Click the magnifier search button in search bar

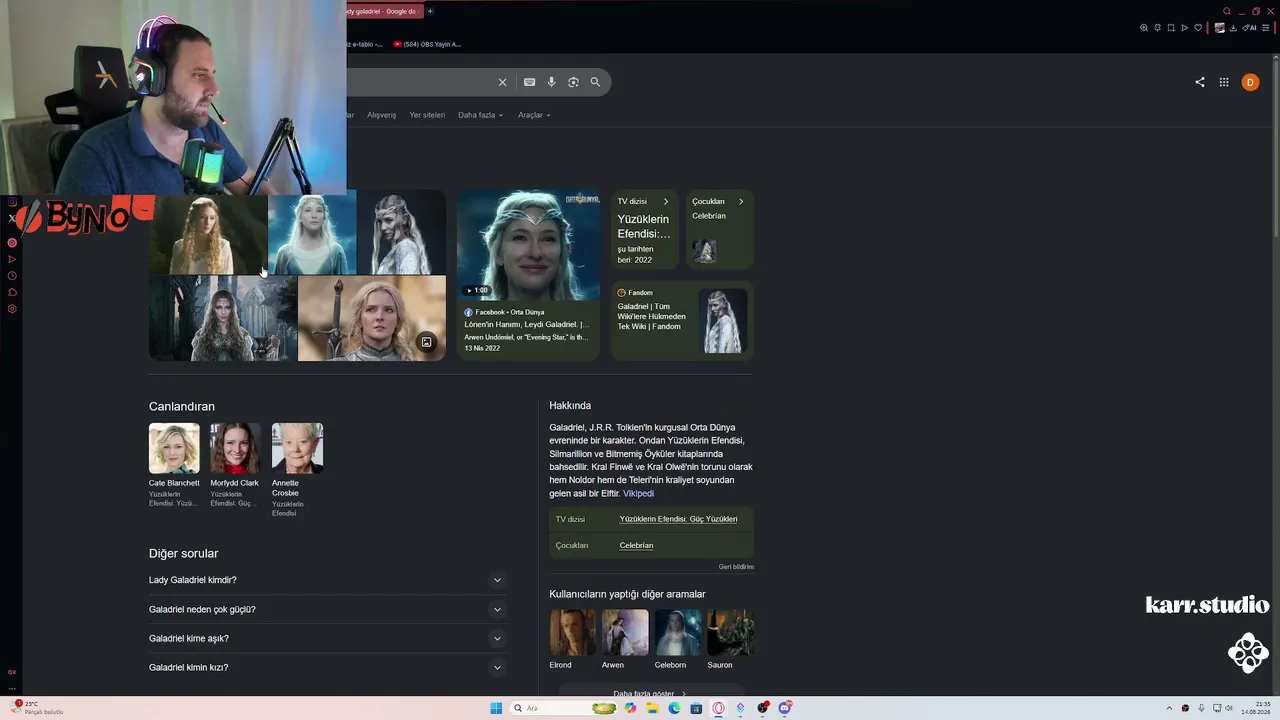coord(595,82)
